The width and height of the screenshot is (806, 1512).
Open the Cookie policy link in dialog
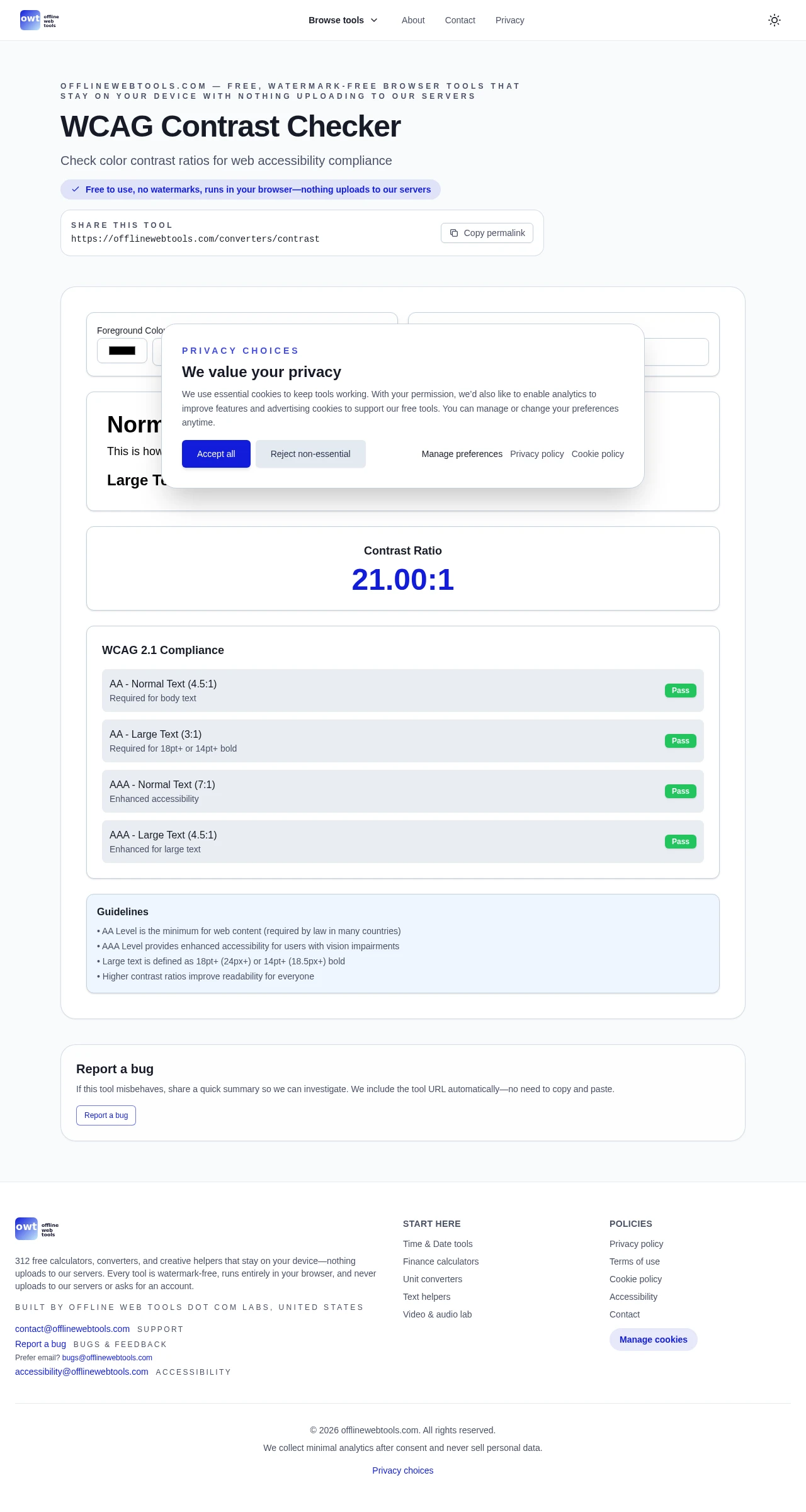click(x=597, y=454)
